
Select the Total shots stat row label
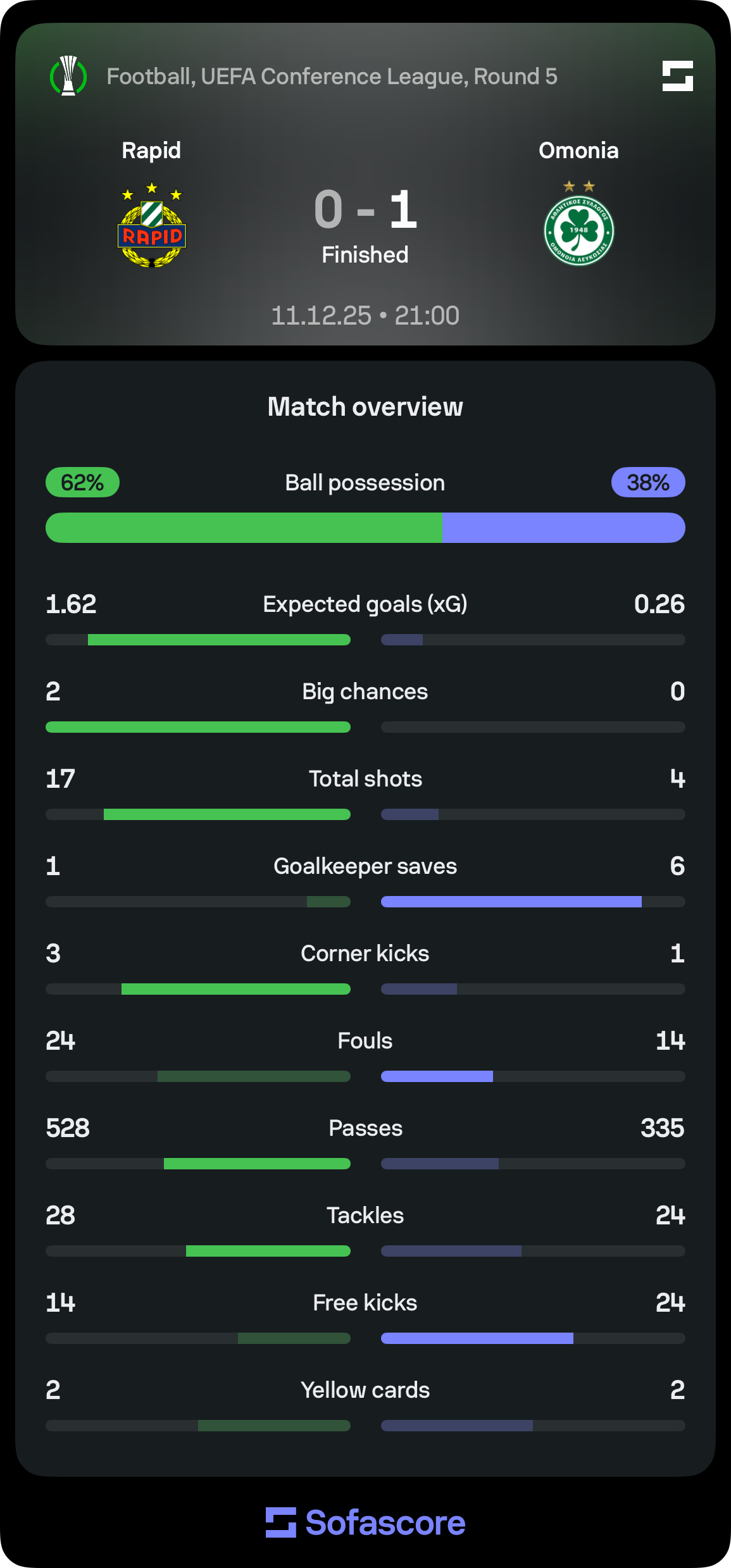(x=365, y=779)
